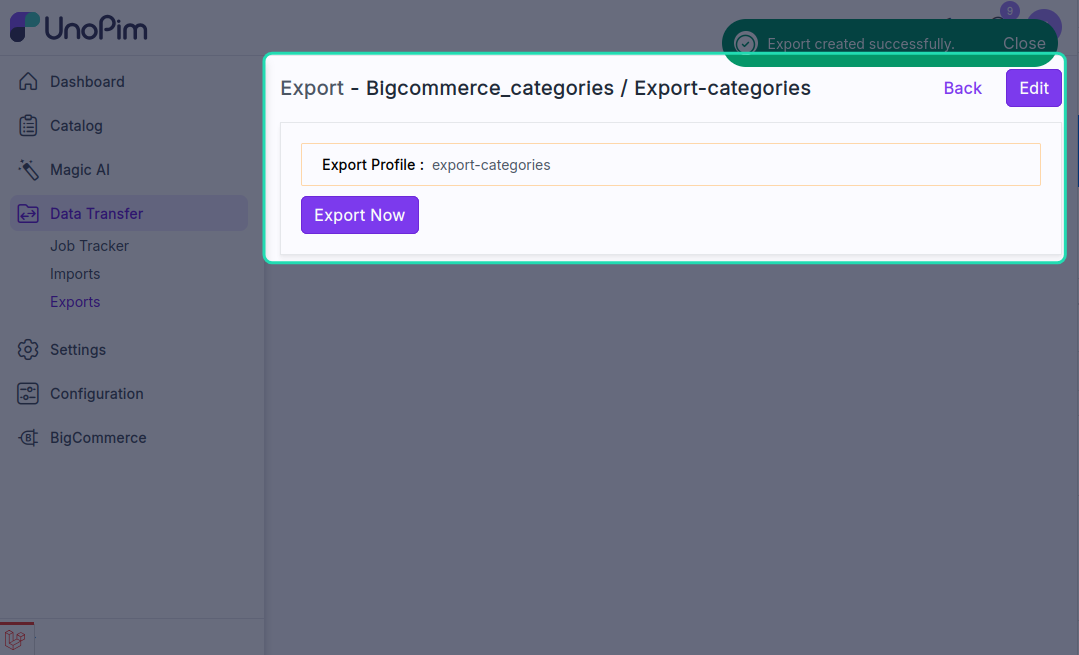The height and width of the screenshot is (655, 1079).
Task: Click the Export Profile label
Action: [373, 165]
